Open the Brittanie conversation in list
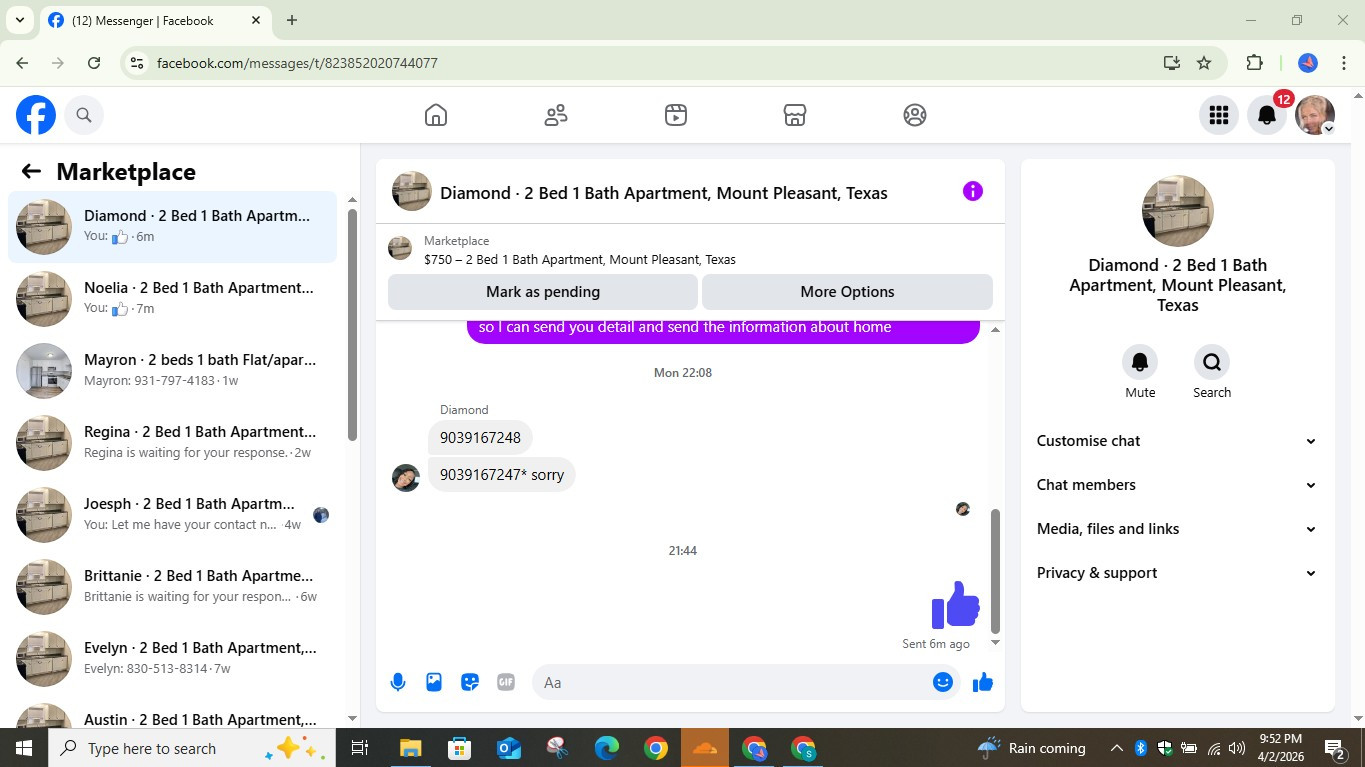1365x767 pixels. (173, 587)
